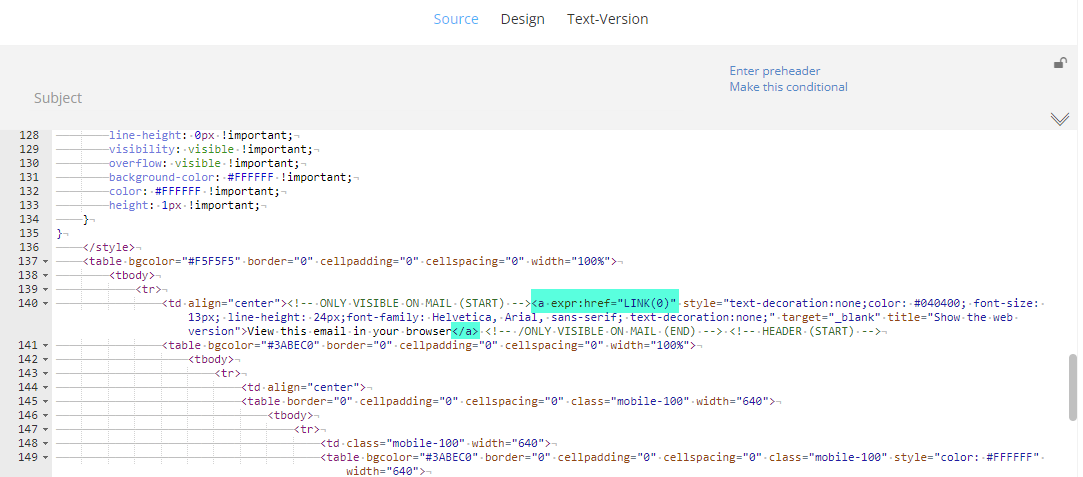Open the Design tab
This screenshot has width=1083, height=477.
[522, 19]
